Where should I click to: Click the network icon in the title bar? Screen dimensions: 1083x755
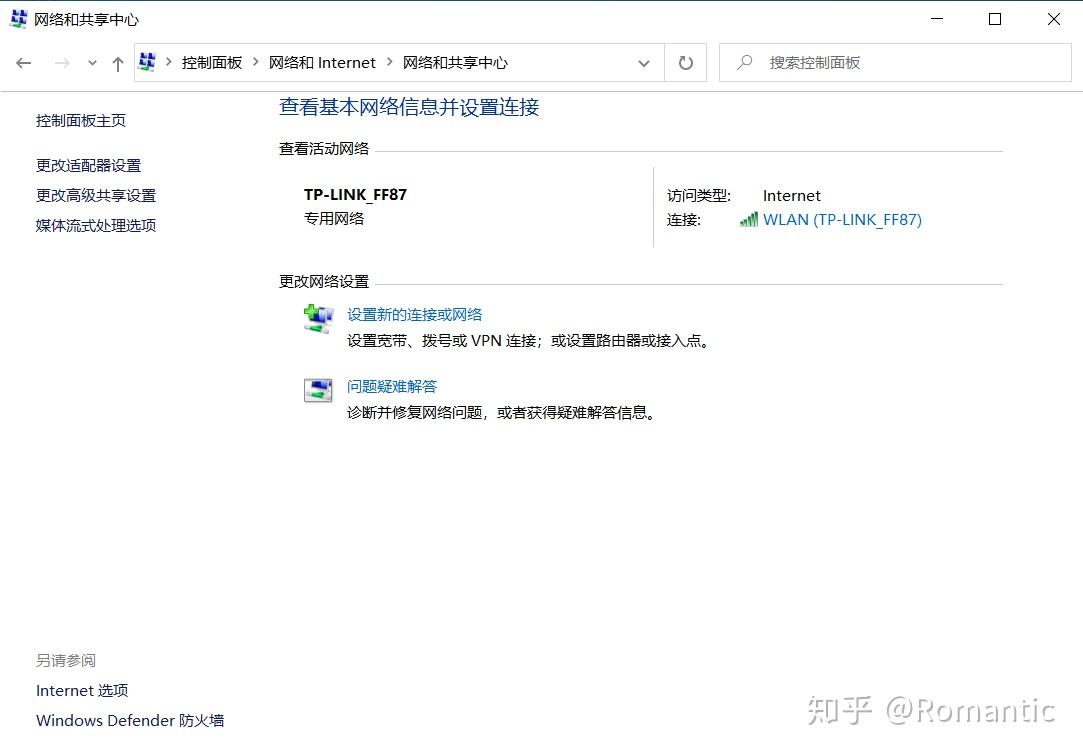(x=16, y=18)
